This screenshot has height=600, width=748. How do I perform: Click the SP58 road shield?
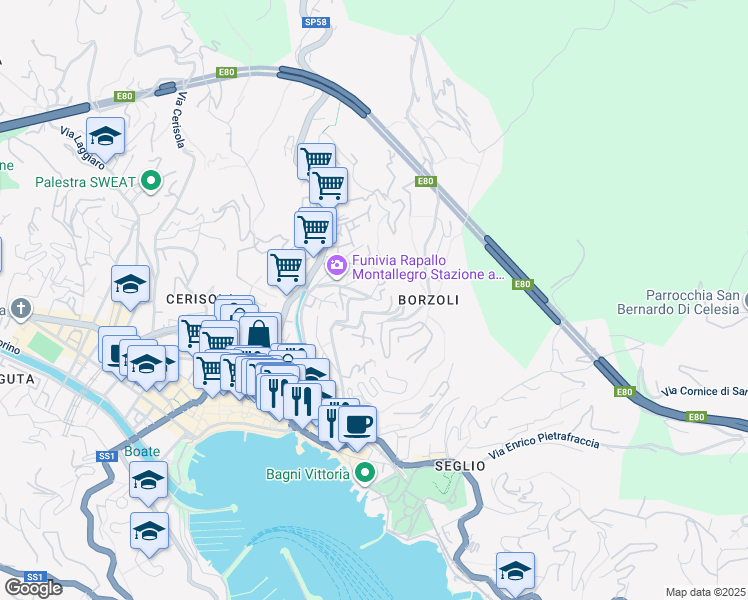click(316, 22)
